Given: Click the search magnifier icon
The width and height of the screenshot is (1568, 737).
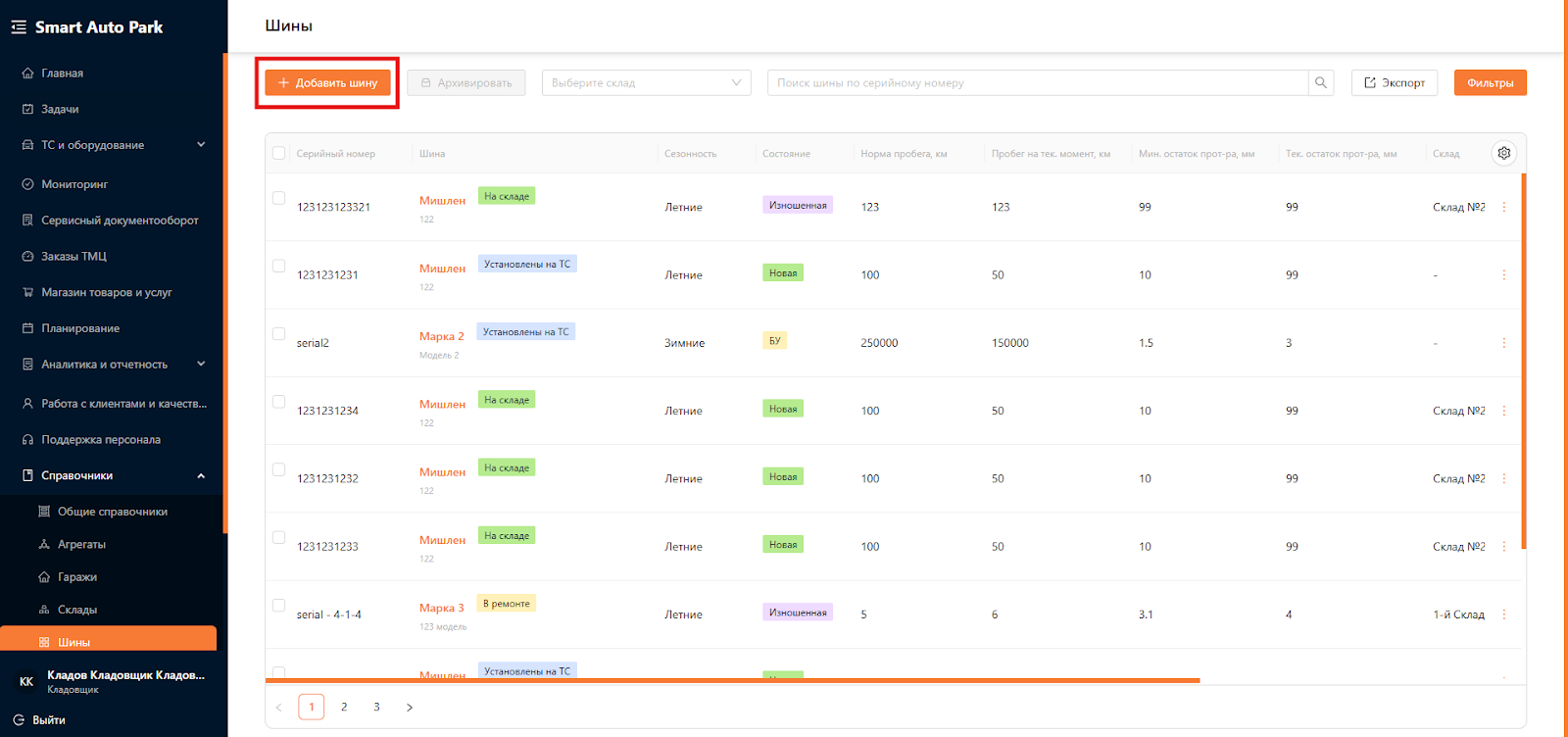Looking at the screenshot, I should [1320, 83].
